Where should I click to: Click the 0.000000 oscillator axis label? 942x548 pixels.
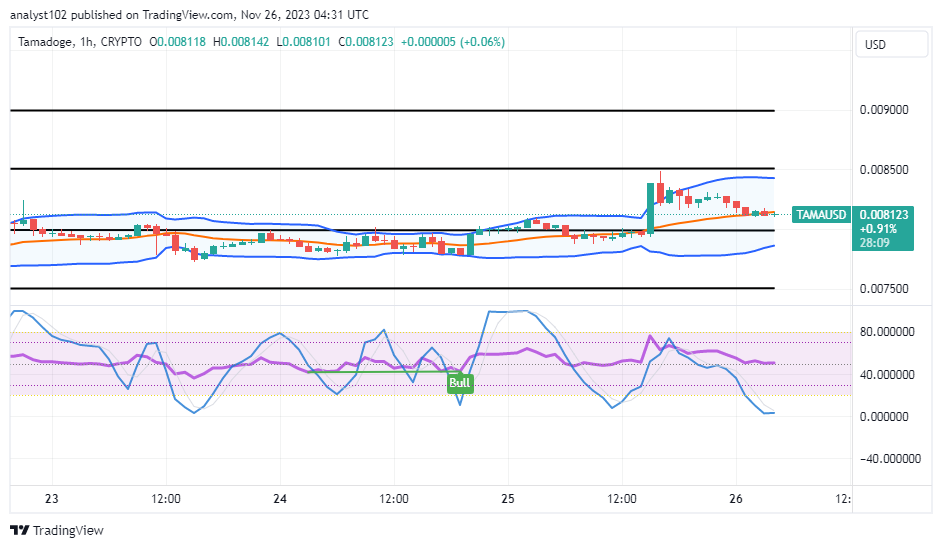pyautogui.click(x=884, y=416)
